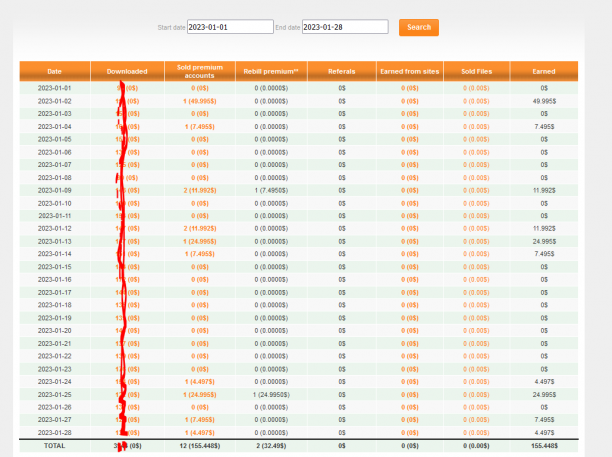Click referals value for 2023-01-06

342,152
